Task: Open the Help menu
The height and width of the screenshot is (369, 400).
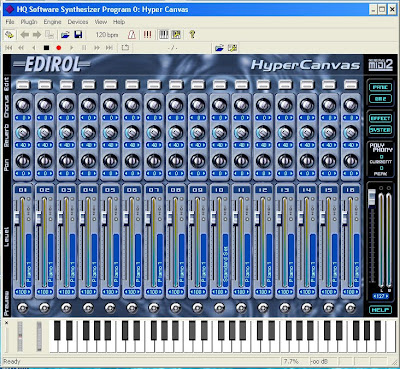Action: 119,22
